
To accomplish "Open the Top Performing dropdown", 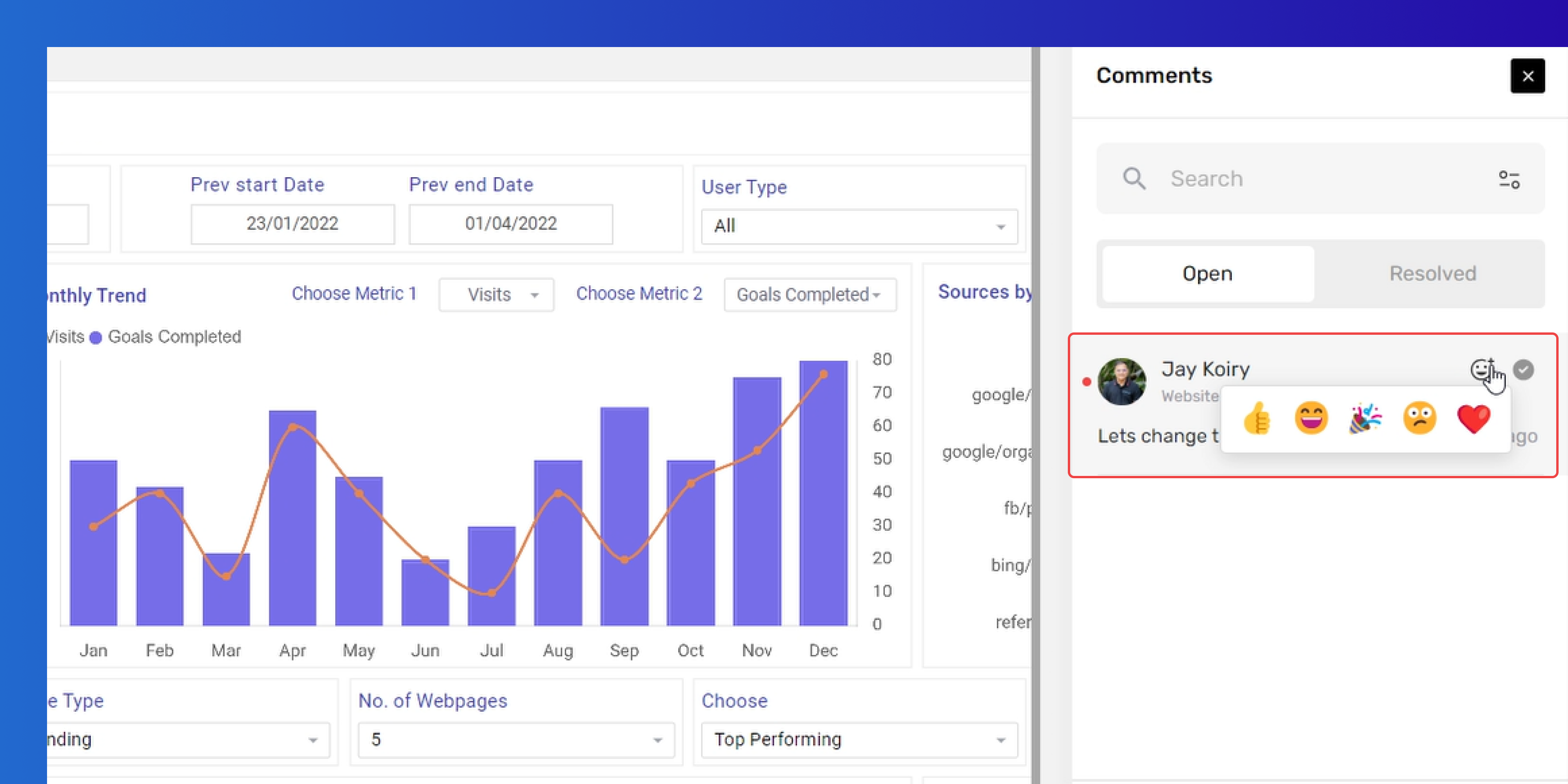I will [x=859, y=740].
